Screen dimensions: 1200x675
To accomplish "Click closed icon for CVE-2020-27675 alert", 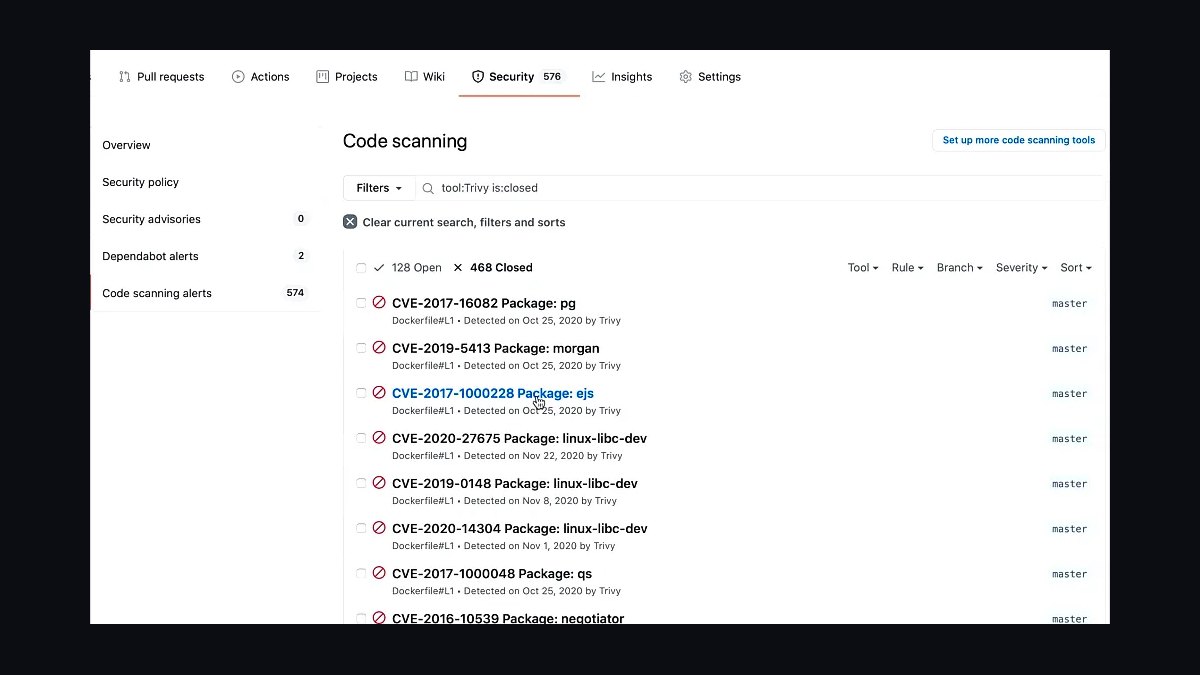I will tap(379, 438).
